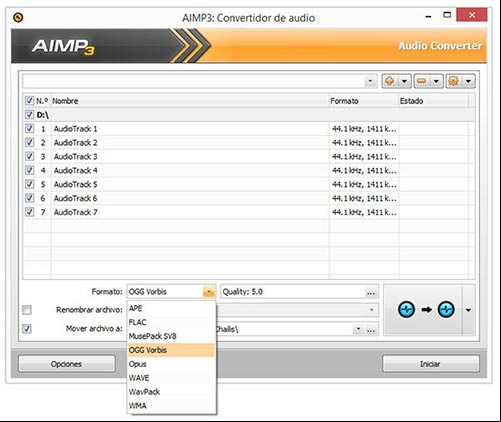Sort by the Formato column header
The image size is (501, 422).
[364, 101]
